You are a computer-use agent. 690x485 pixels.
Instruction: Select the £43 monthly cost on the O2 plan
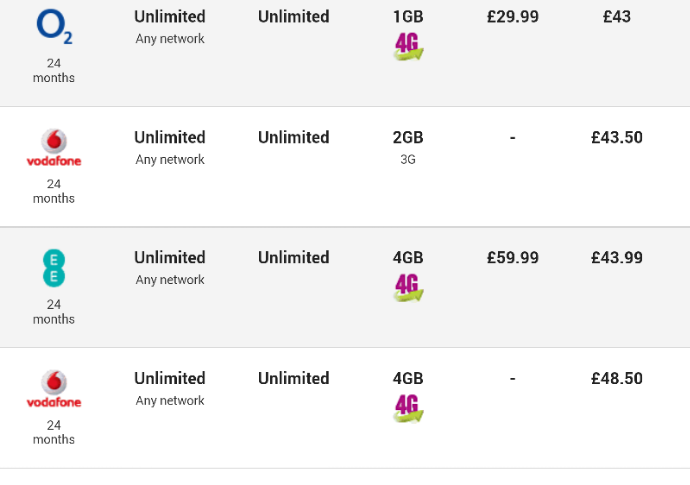point(617,17)
